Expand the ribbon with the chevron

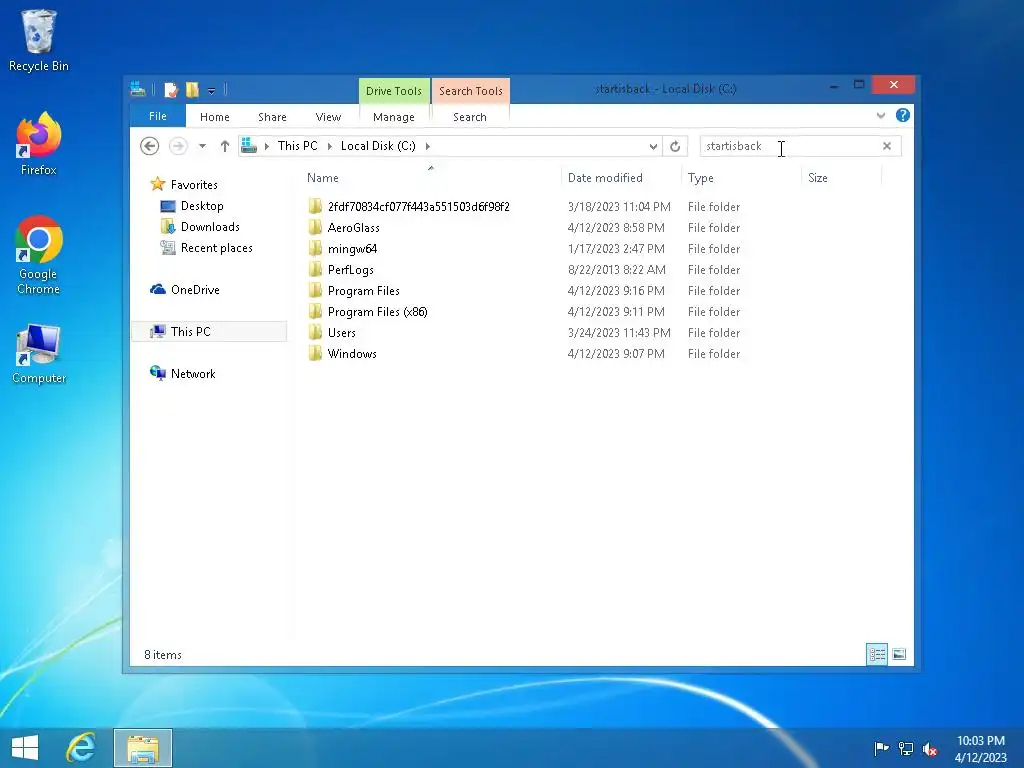tap(880, 116)
